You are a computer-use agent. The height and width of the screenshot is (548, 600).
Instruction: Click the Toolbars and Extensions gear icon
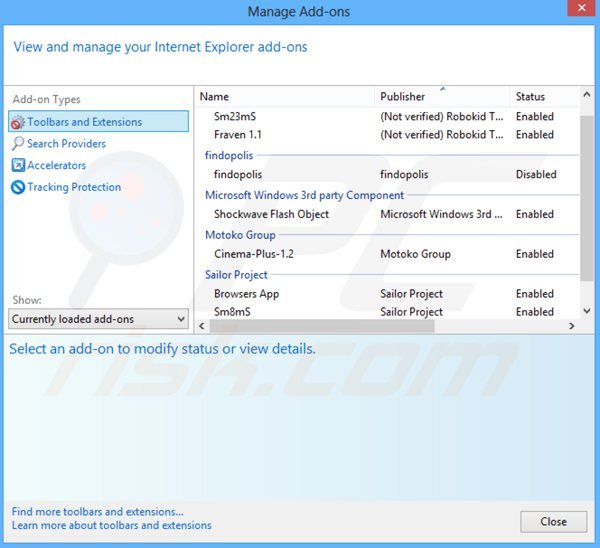(x=17, y=122)
